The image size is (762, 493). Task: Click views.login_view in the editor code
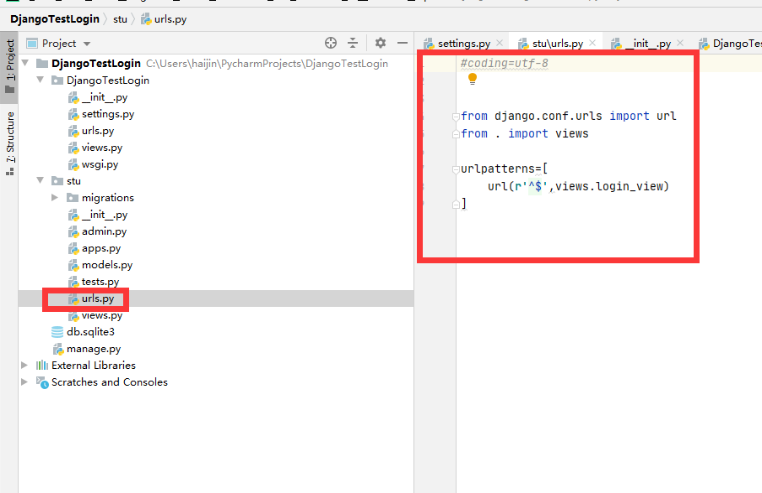pos(610,186)
